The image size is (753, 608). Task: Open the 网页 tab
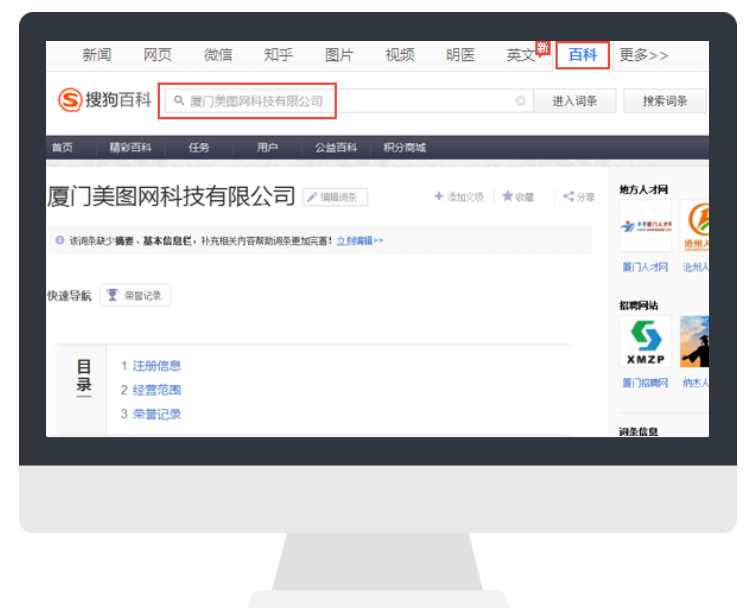[x=157, y=55]
